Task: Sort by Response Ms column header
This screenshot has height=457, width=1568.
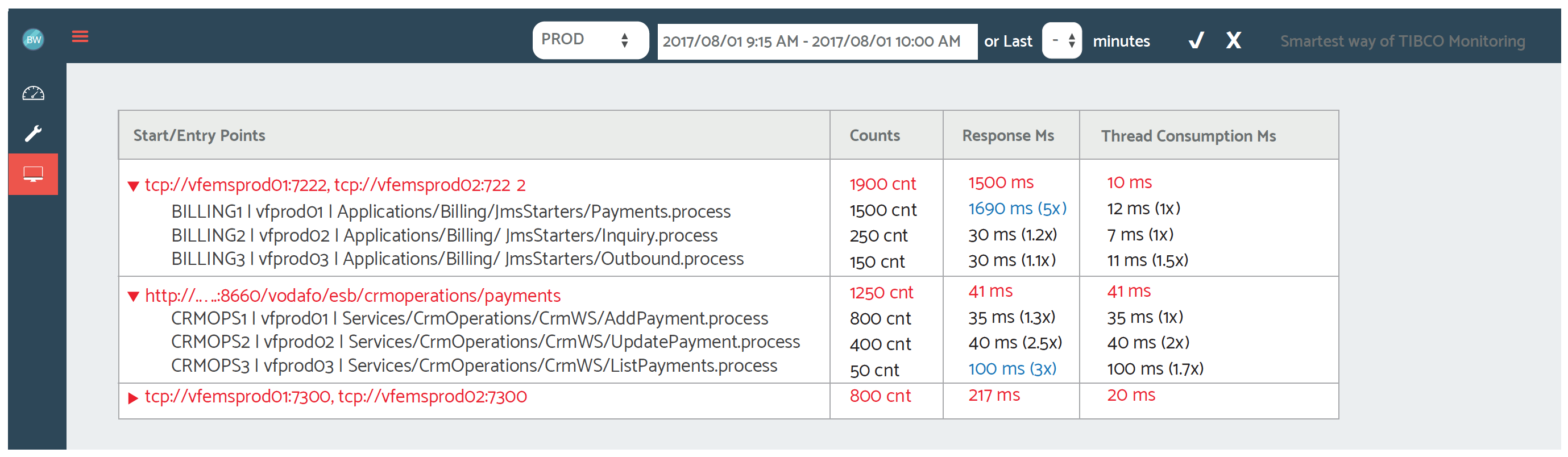Action: 1007,136
